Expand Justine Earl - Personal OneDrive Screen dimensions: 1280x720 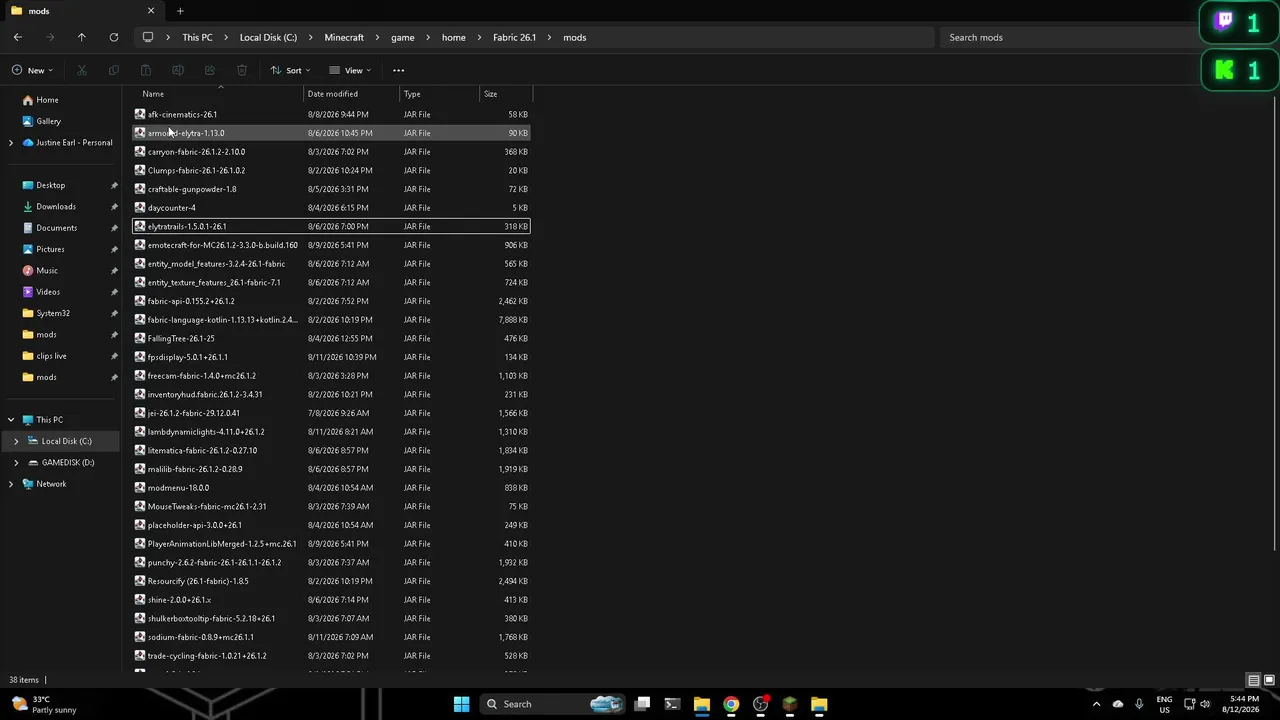(11, 143)
